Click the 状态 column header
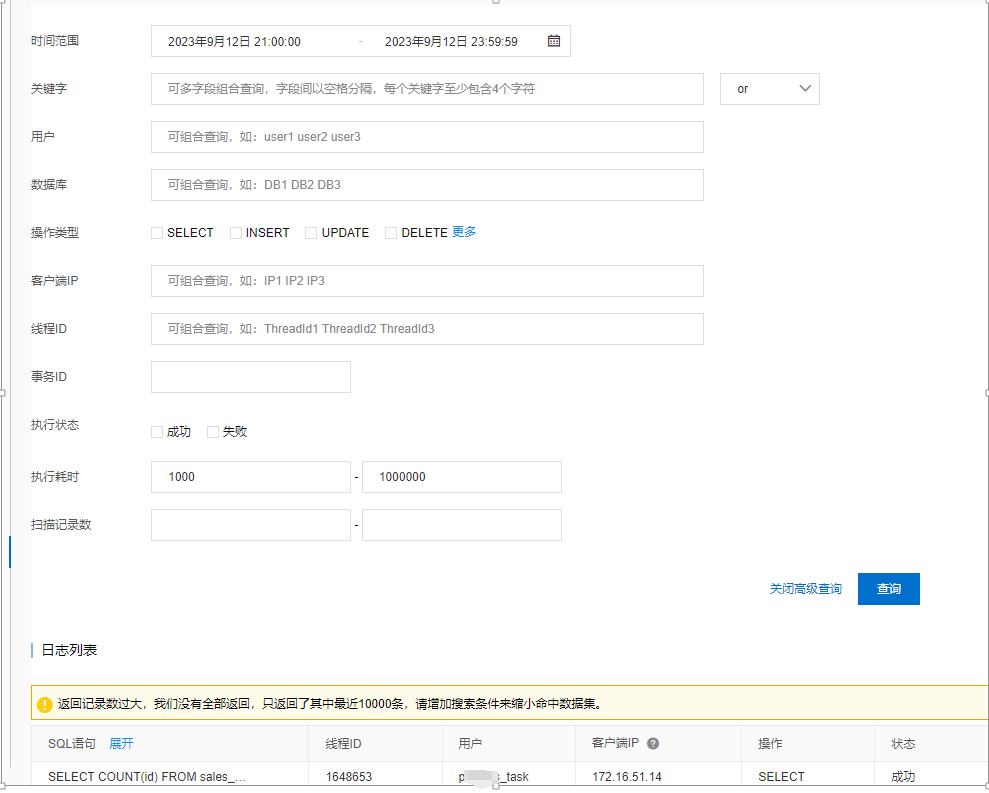This screenshot has width=989, height=793. pos(903,743)
